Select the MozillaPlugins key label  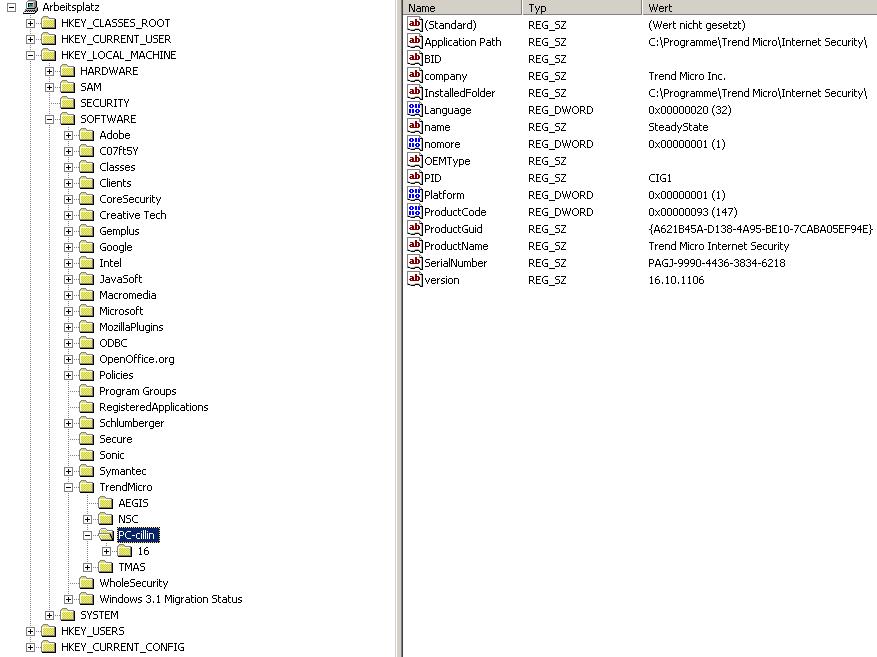pos(131,327)
